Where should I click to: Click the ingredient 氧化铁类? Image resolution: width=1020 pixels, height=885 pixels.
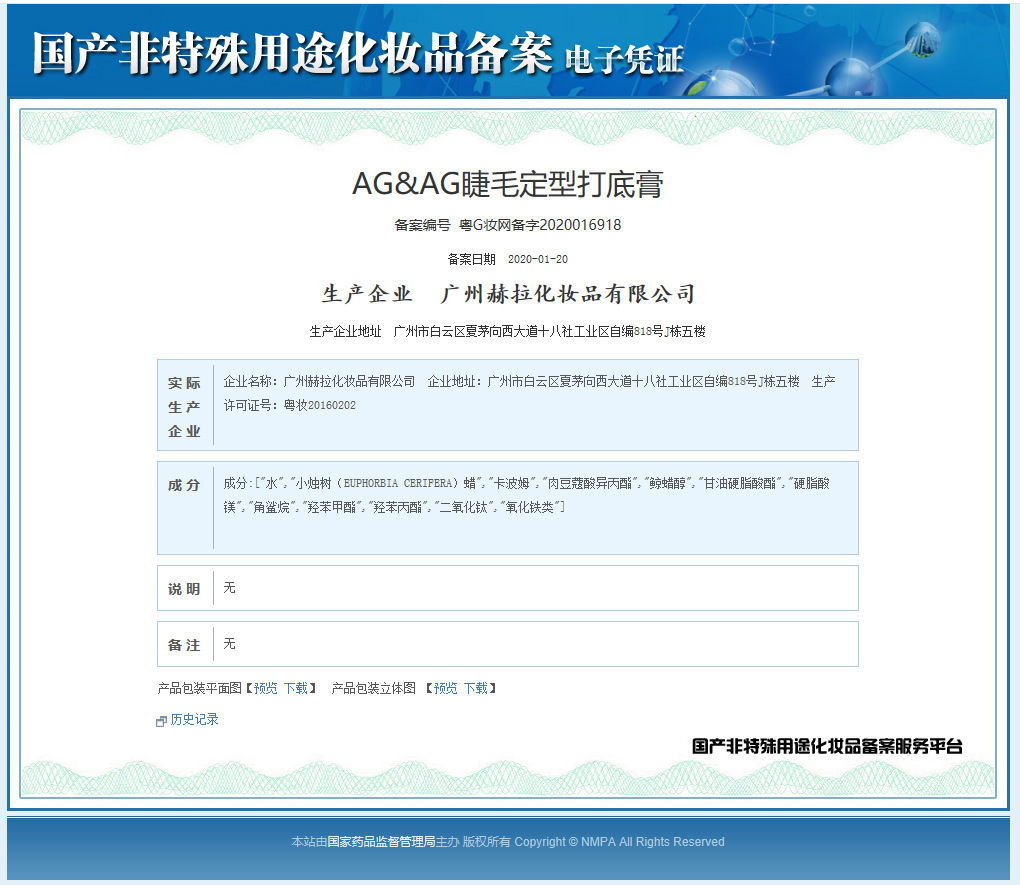tap(530, 508)
